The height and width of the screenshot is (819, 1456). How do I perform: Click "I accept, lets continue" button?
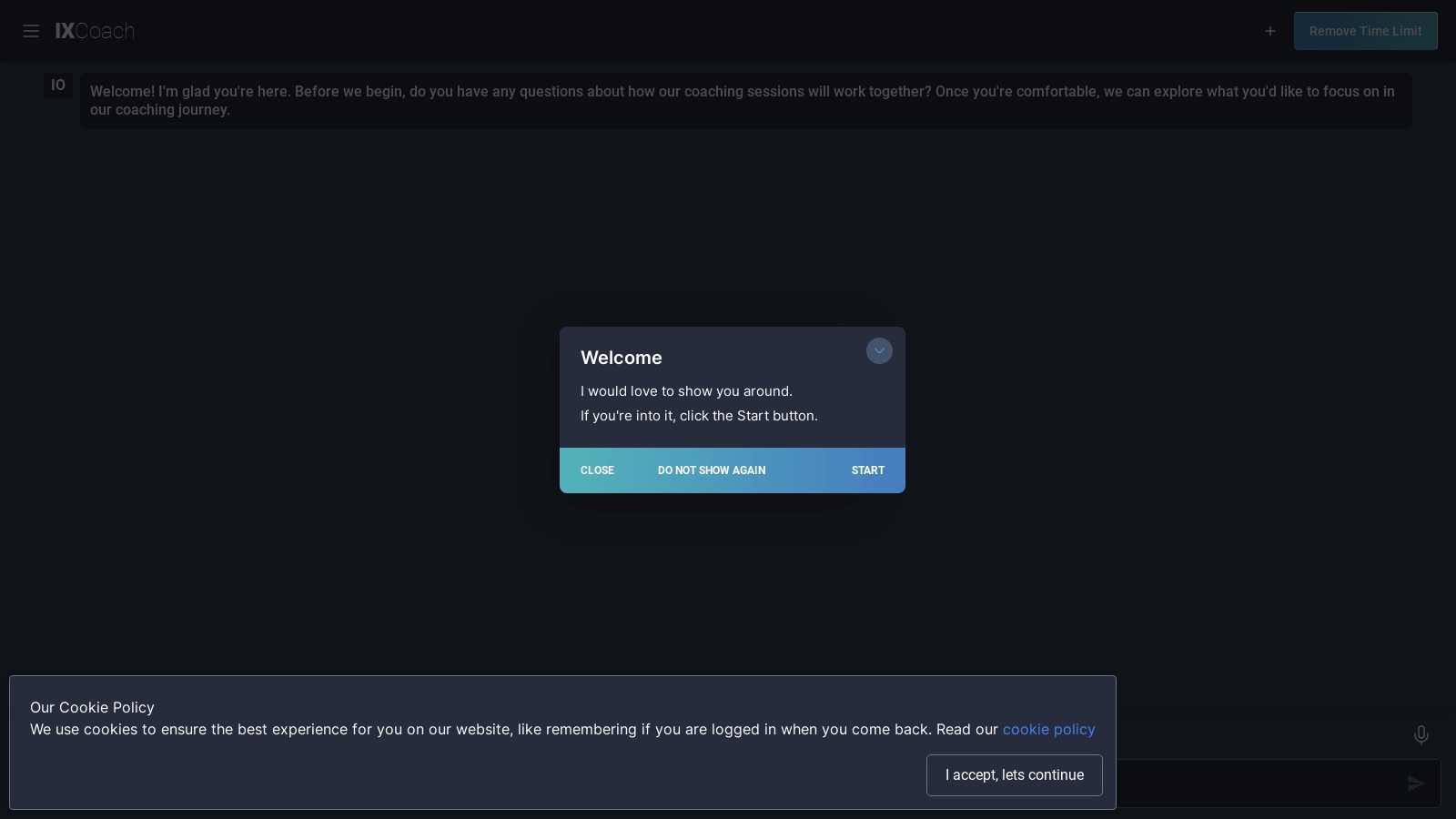coord(1014,775)
